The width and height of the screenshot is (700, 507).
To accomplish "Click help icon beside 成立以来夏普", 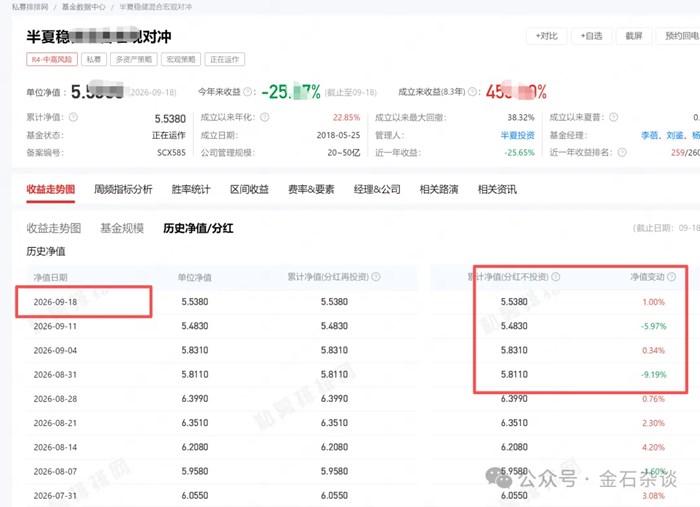I will [x=613, y=117].
